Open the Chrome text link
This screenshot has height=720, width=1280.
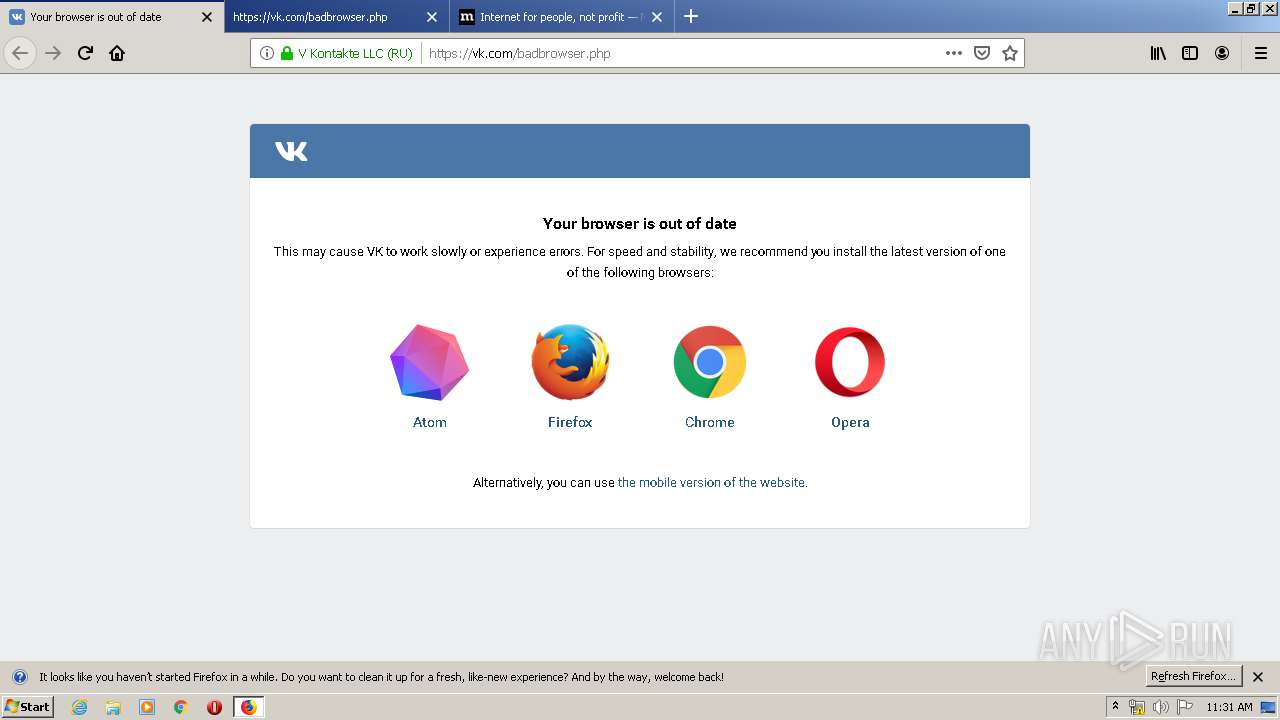coord(710,422)
